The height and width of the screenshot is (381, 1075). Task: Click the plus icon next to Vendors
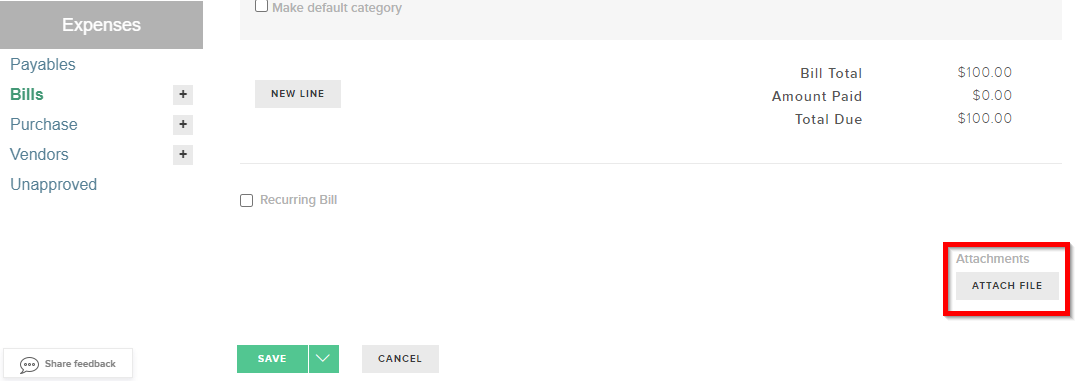(182, 155)
